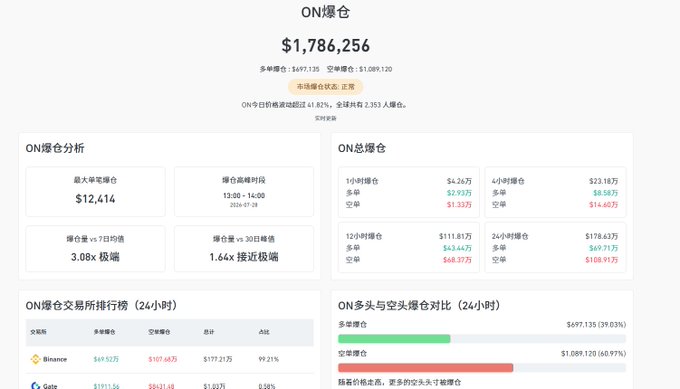
Task: Click the 1小时 long value $2.93万
Action: click(x=459, y=193)
